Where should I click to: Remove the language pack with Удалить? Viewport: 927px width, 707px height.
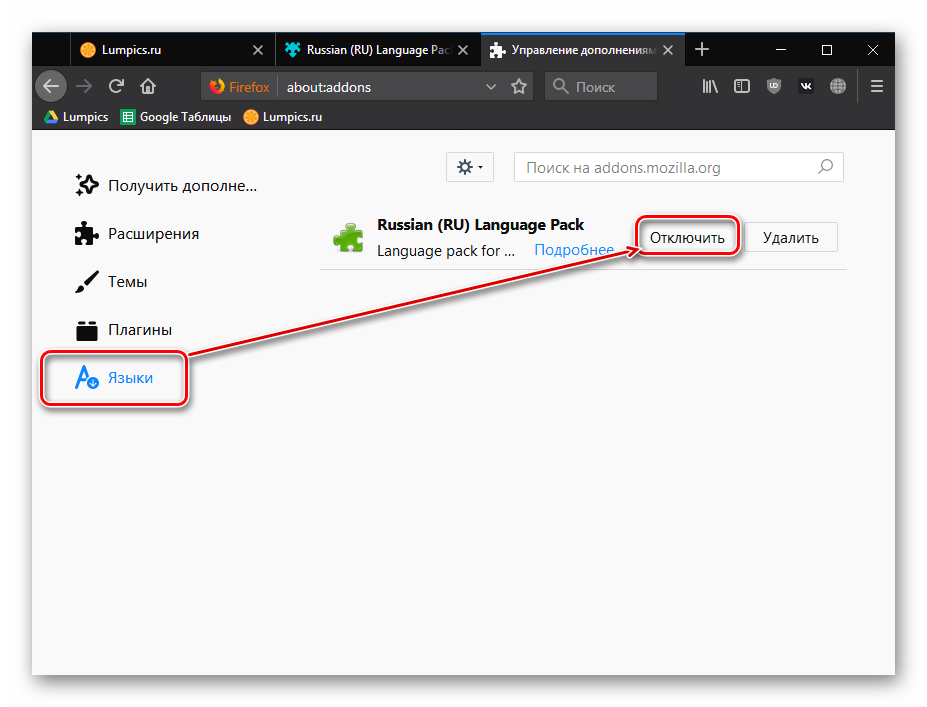pyautogui.click(x=790, y=237)
